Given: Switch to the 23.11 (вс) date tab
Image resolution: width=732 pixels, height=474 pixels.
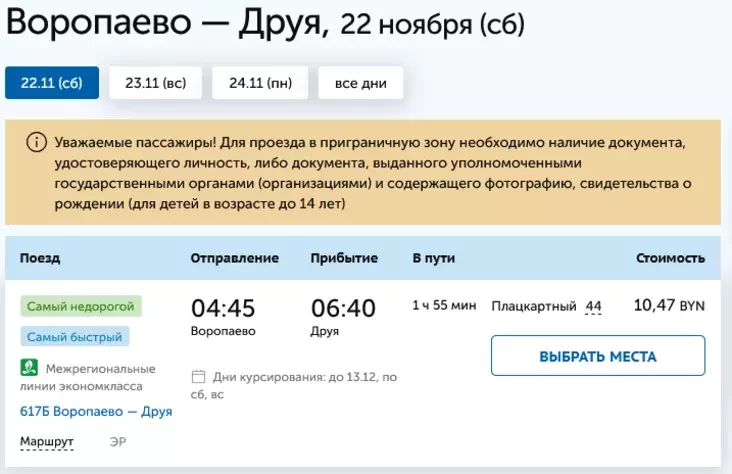Looking at the screenshot, I should click(155, 82).
